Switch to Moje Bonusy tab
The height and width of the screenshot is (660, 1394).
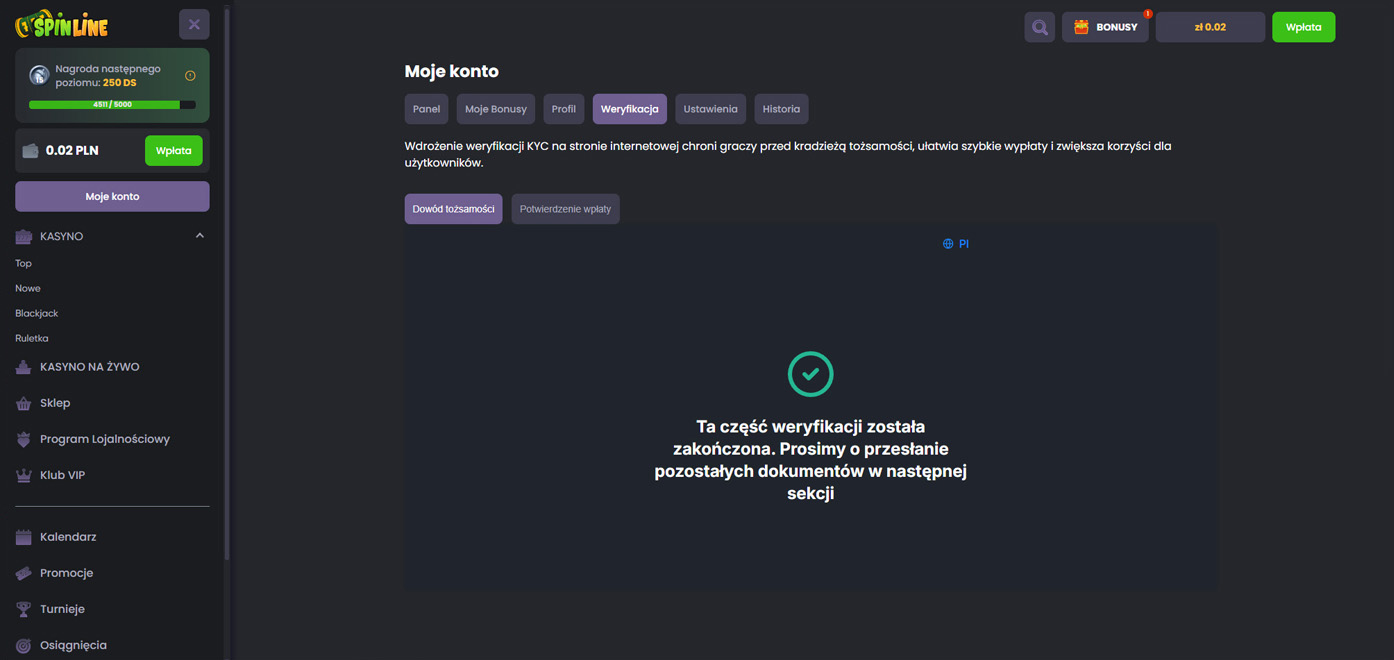495,109
